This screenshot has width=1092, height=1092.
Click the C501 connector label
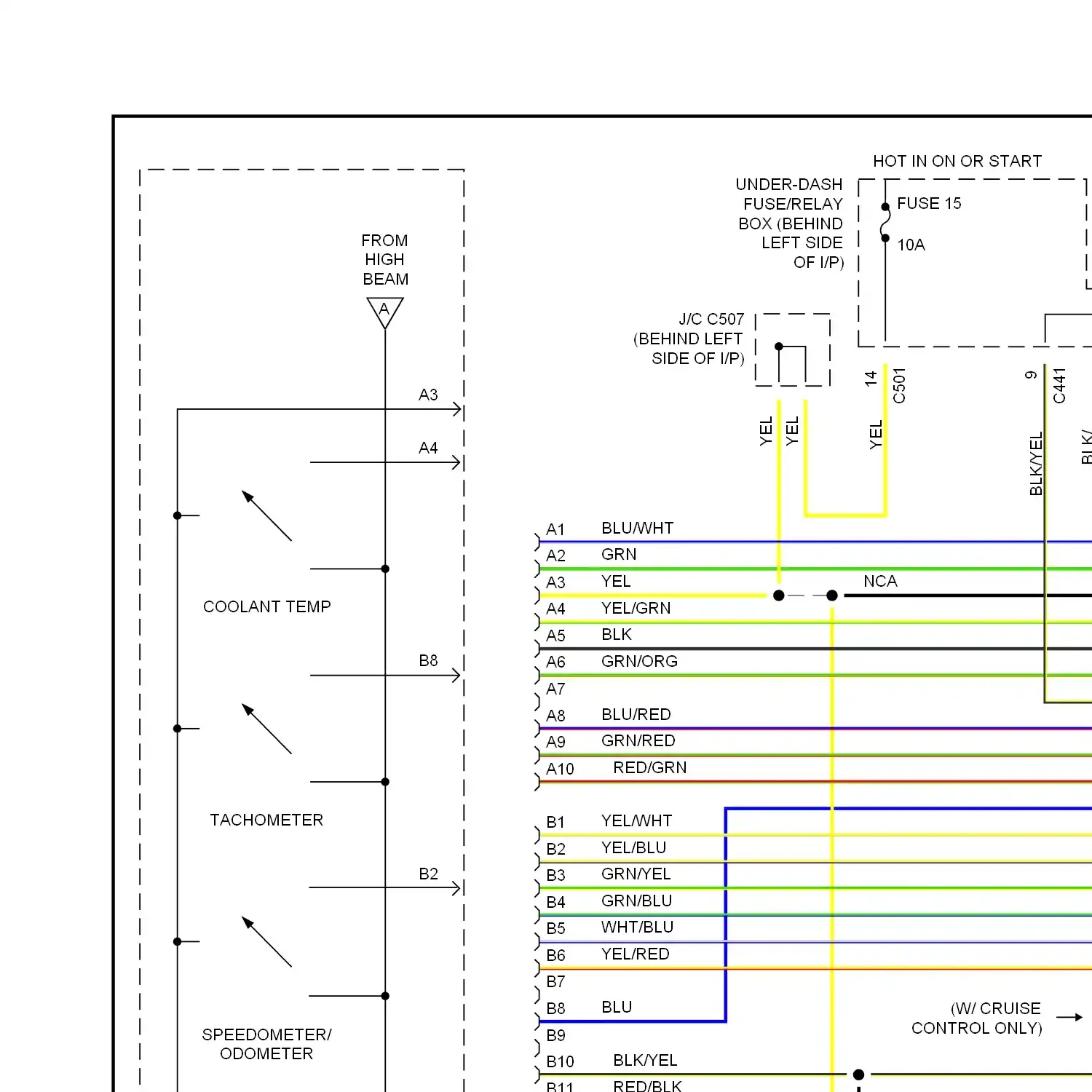tap(900, 385)
